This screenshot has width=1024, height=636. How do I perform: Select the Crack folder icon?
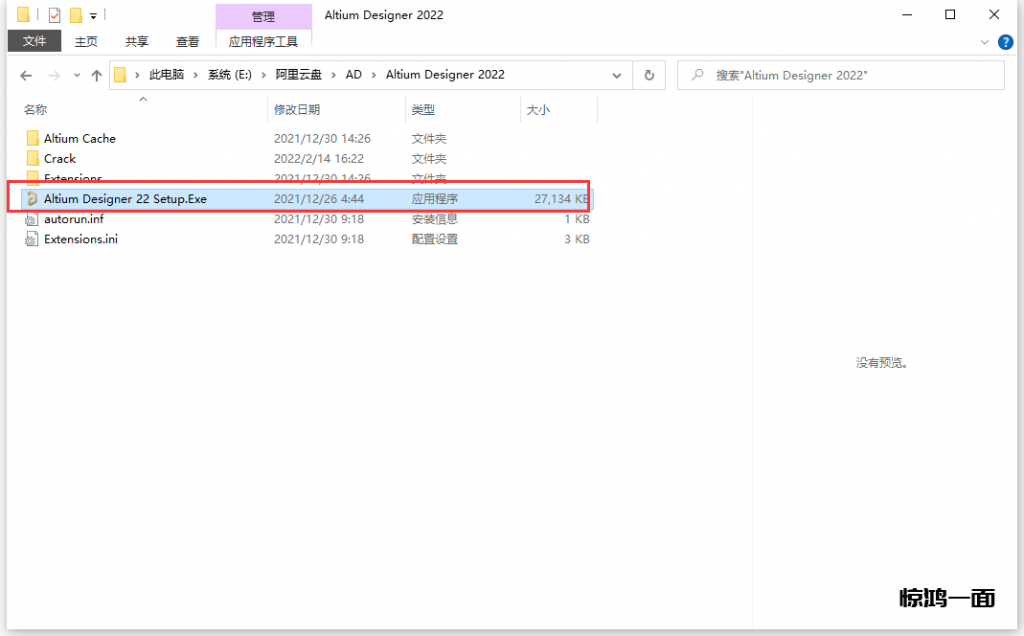(32, 159)
